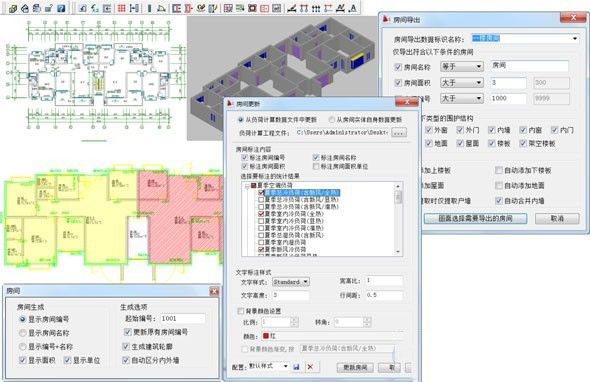This screenshot has height=382, width=590.
Task: Select the 显示房间名称 radio button
Action: click(x=23, y=333)
